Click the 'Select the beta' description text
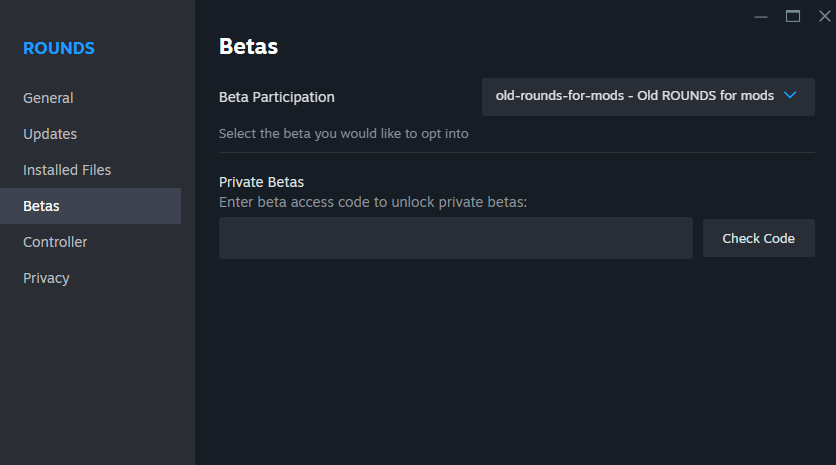Viewport: 836px width, 465px height. (x=343, y=133)
